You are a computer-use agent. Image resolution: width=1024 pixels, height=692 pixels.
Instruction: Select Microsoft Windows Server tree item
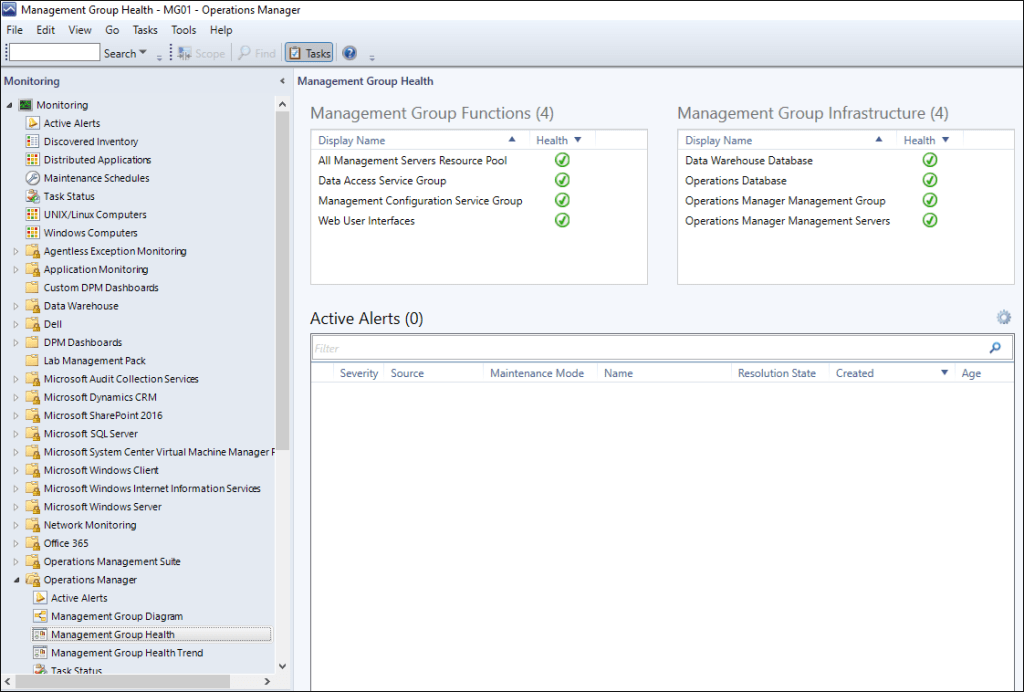pos(103,507)
